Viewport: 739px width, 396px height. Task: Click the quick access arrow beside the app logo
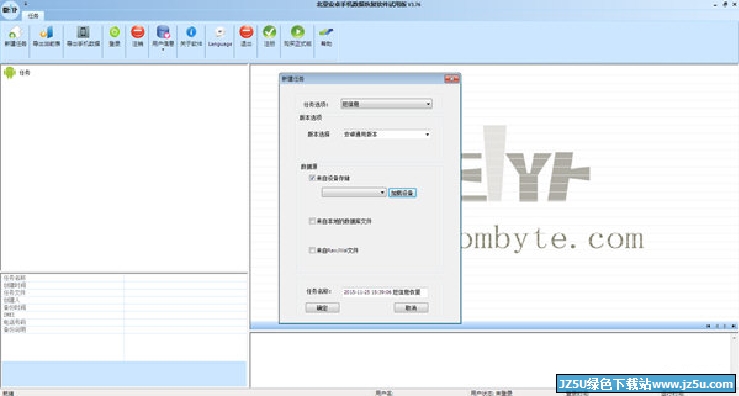tap(25, 4)
